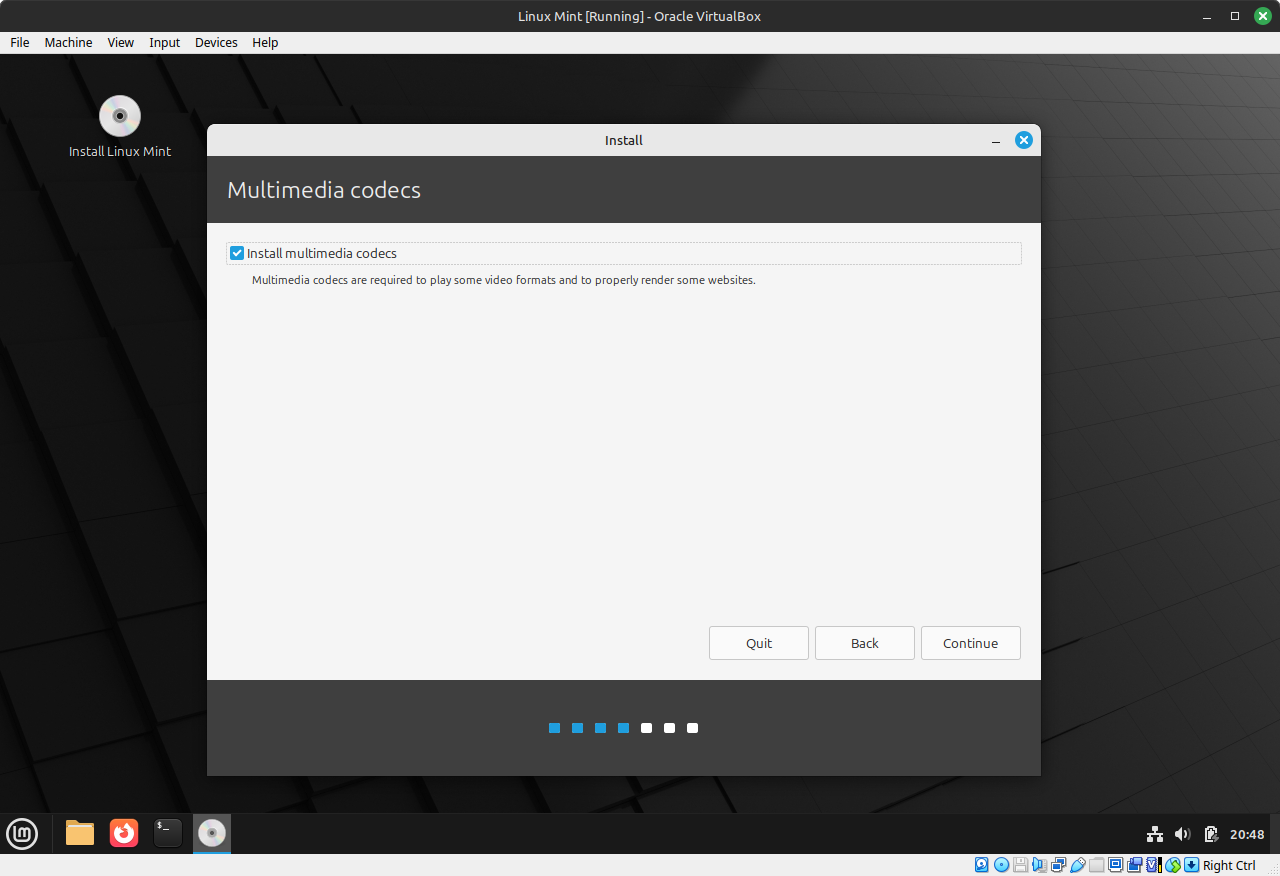The height and width of the screenshot is (876, 1280).
Task: Close the Install dialog window
Action: (1023, 140)
